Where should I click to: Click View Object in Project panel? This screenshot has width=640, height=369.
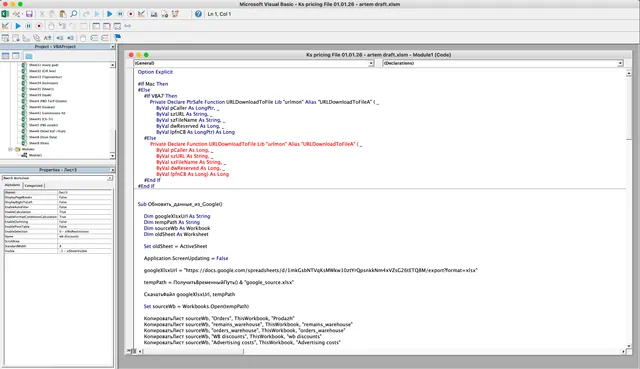(16, 56)
